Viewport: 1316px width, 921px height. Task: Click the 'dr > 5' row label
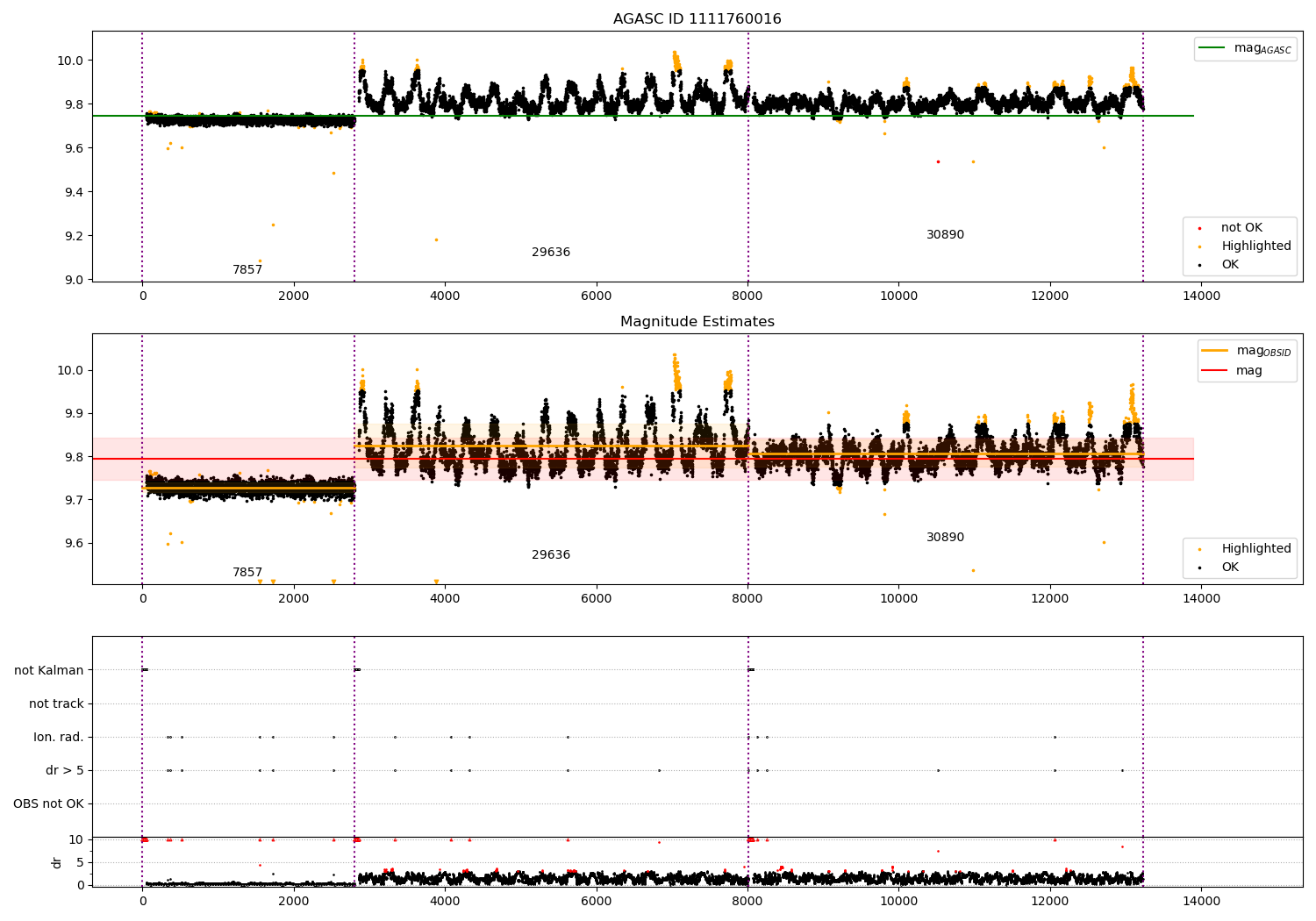(x=65, y=771)
